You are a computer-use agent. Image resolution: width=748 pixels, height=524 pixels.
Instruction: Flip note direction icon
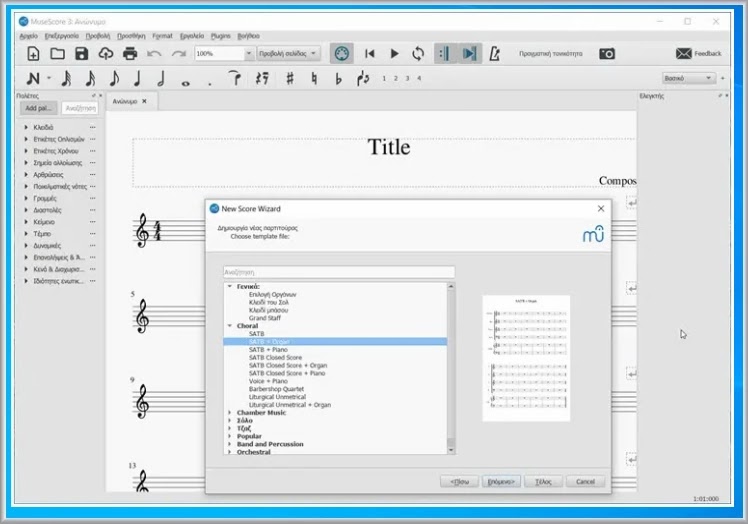(363, 78)
